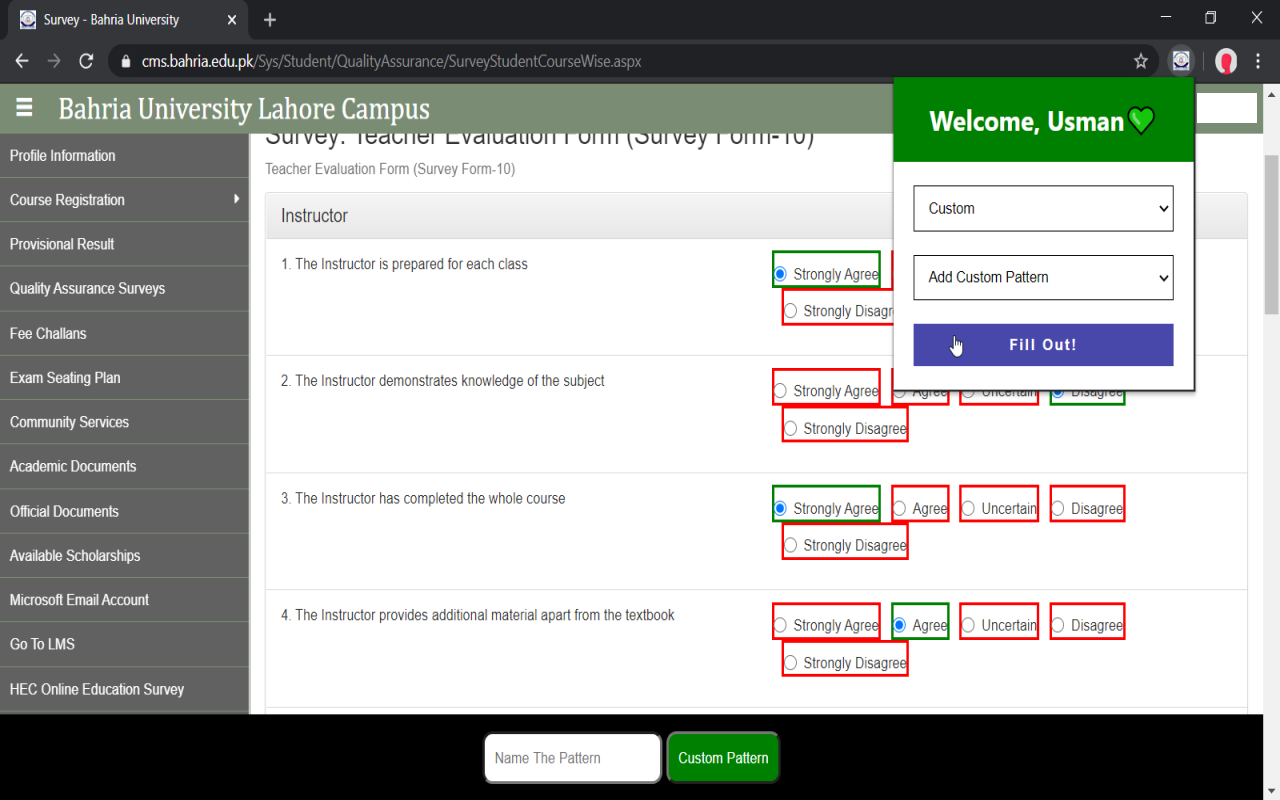The image size is (1280, 800).
Task: Open Academic Documents in sidebar
Action: (124, 466)
